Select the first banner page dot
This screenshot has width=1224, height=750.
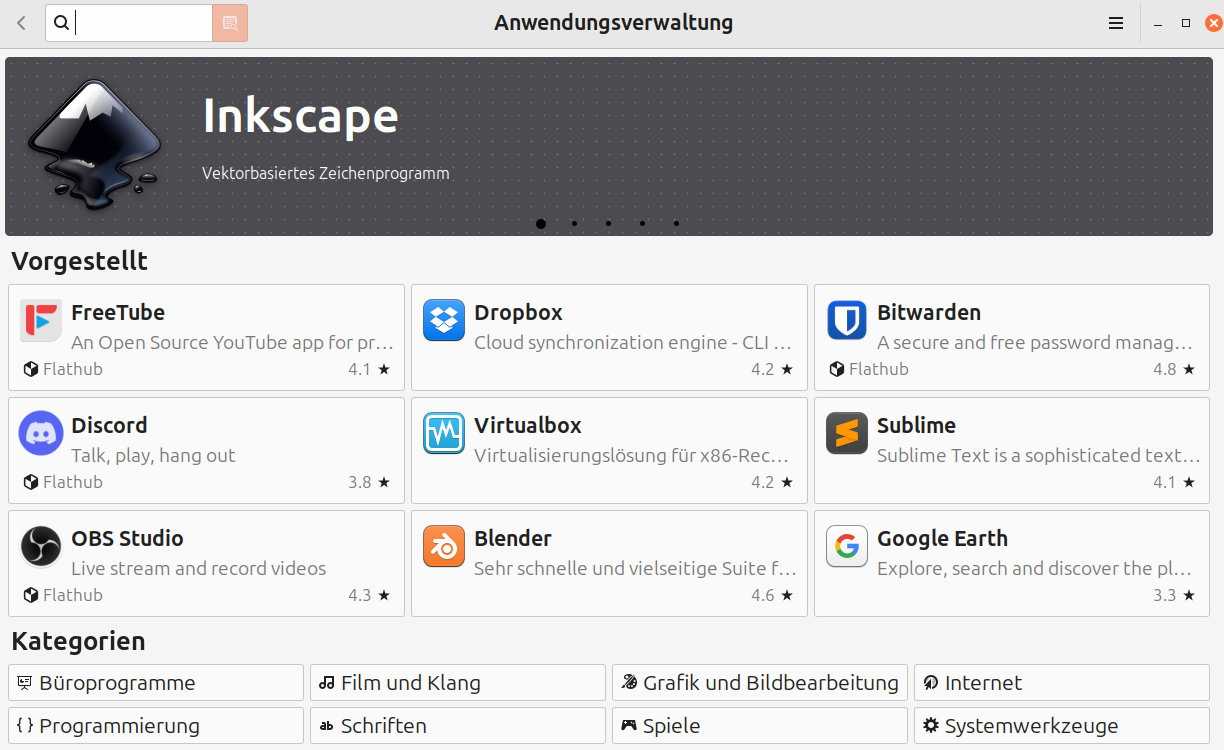(x=541, y=224)
